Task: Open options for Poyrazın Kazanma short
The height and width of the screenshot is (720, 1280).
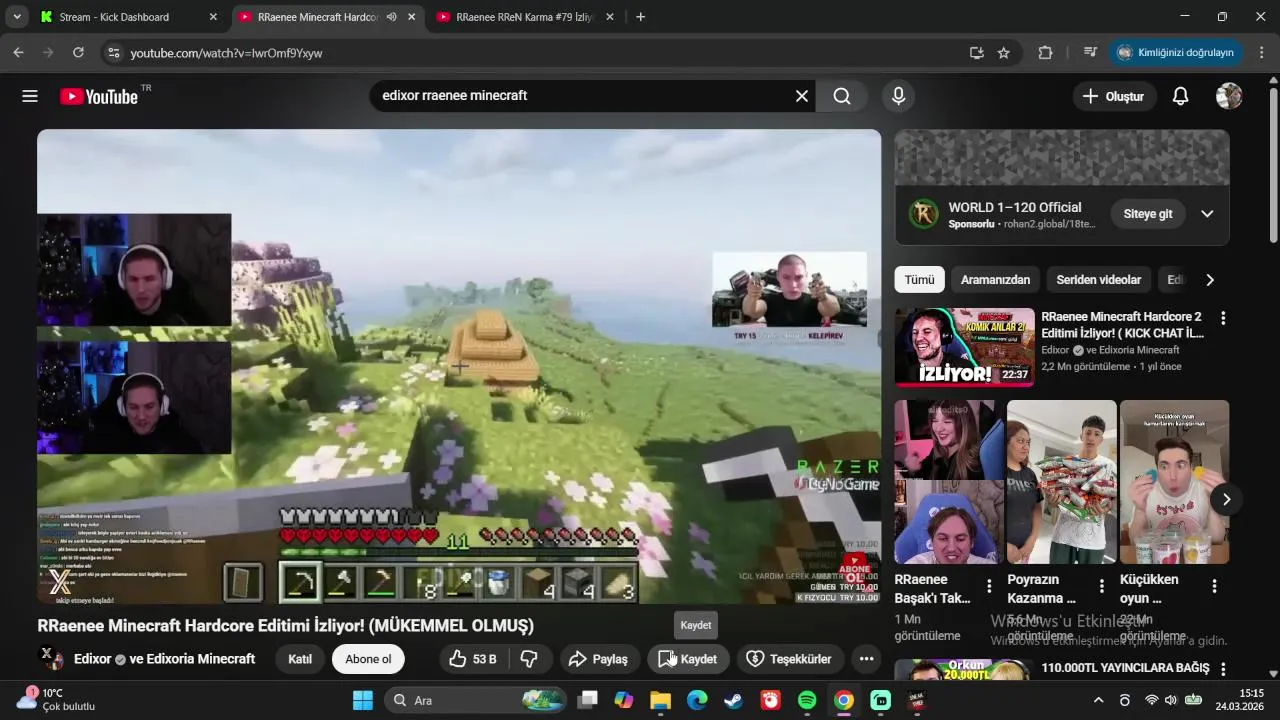Action: pos(1102,586)
